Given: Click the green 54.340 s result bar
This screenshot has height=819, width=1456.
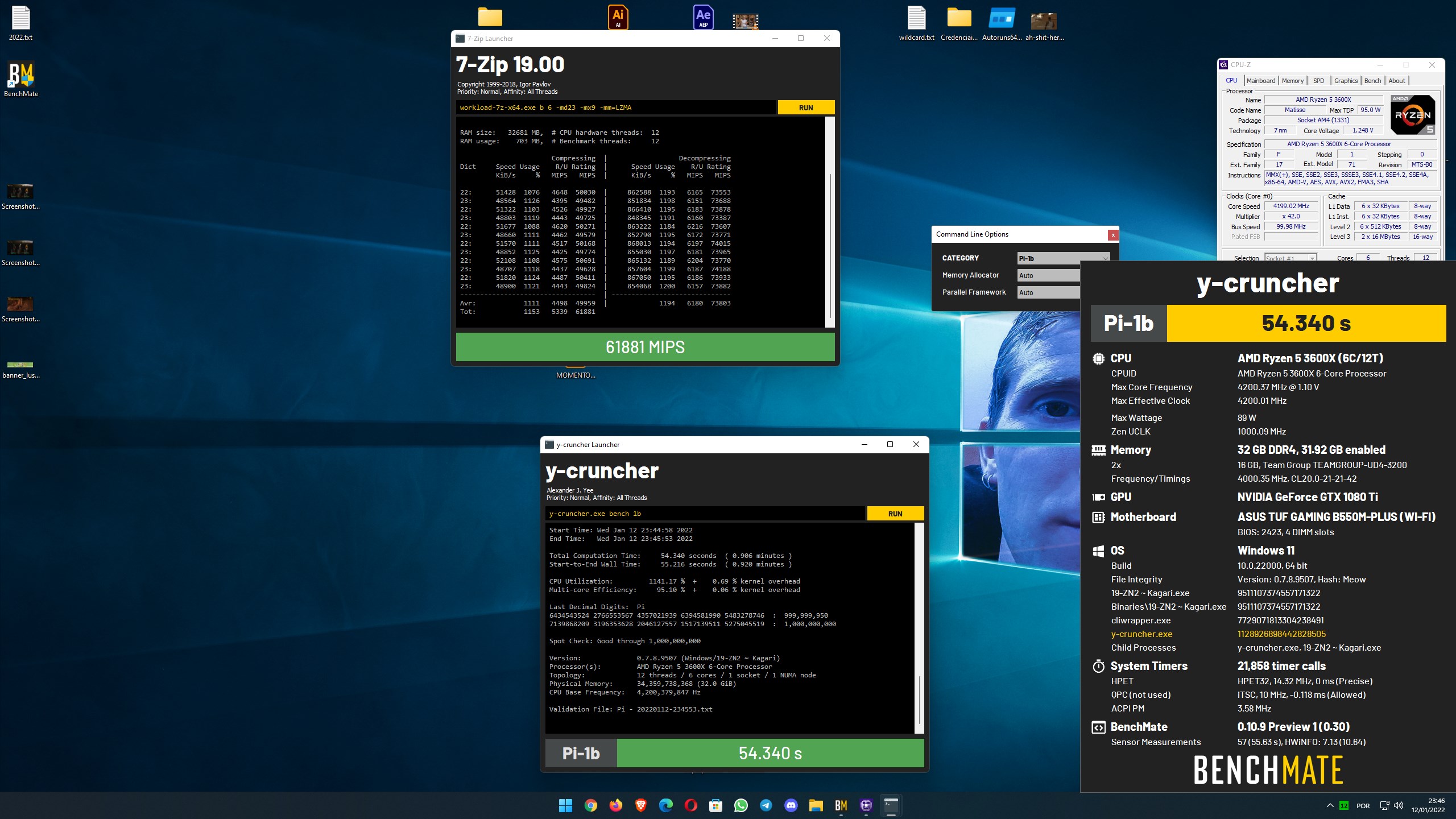Looking at the screenshot, I should tap(770, 753).
